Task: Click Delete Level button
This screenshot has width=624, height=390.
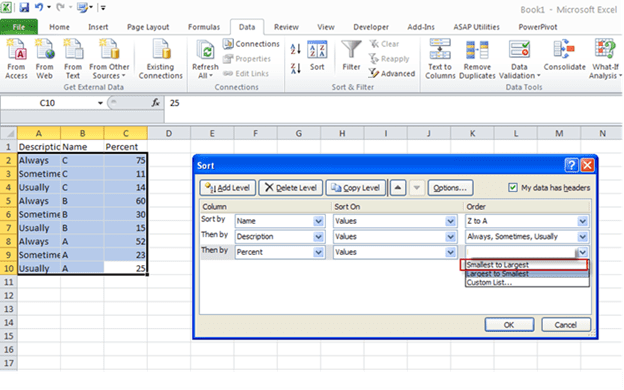Action: coord(291,188)
